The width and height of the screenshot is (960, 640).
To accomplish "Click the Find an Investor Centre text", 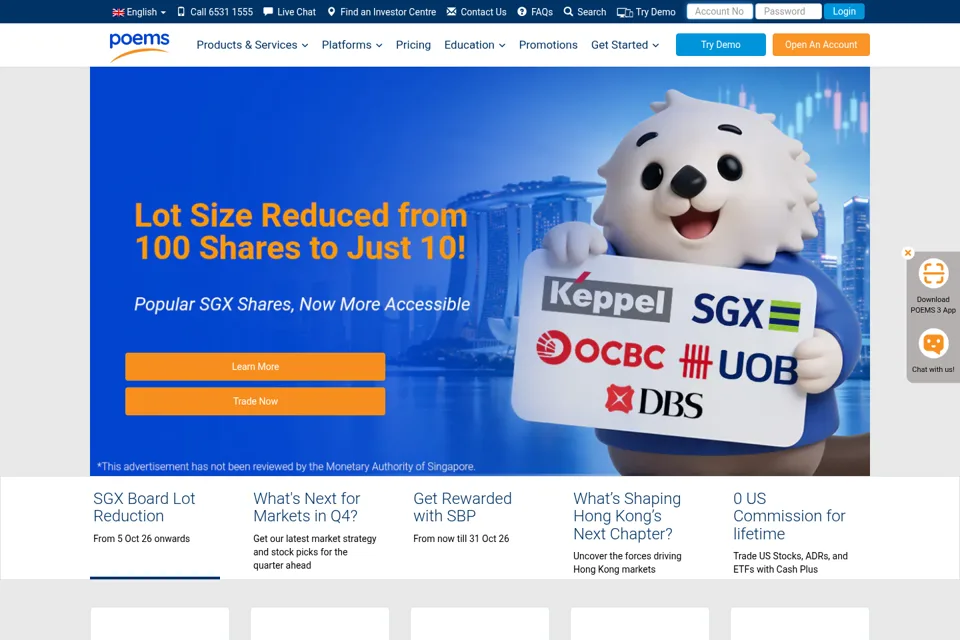I will [x=388, y=12].
